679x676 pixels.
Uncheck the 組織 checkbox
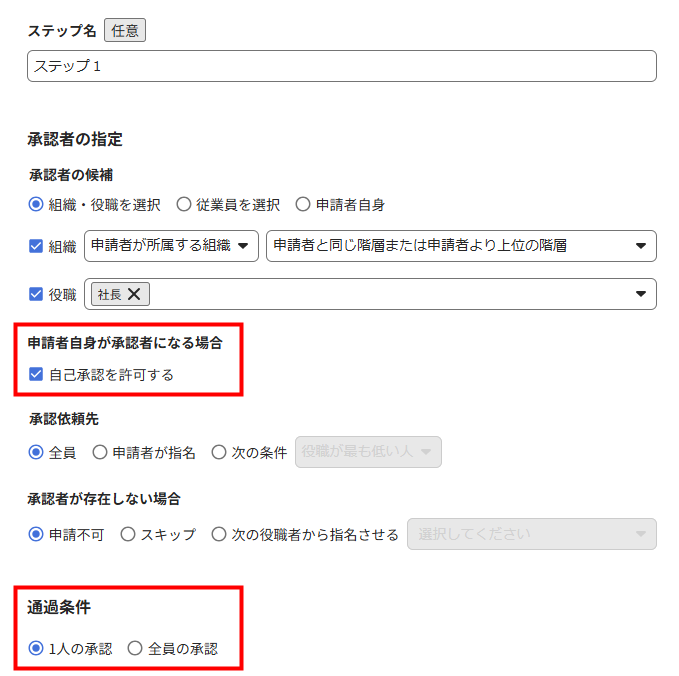(36, 246)
